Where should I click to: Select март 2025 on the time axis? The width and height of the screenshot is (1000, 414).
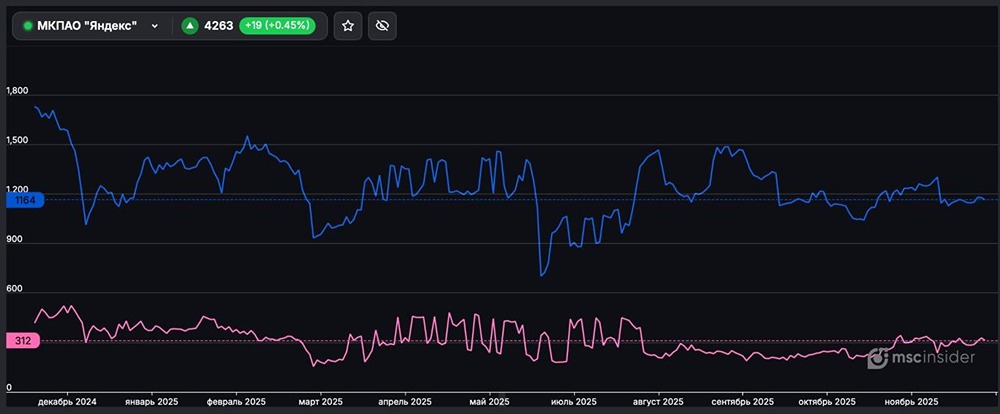[x=320, y=400]
